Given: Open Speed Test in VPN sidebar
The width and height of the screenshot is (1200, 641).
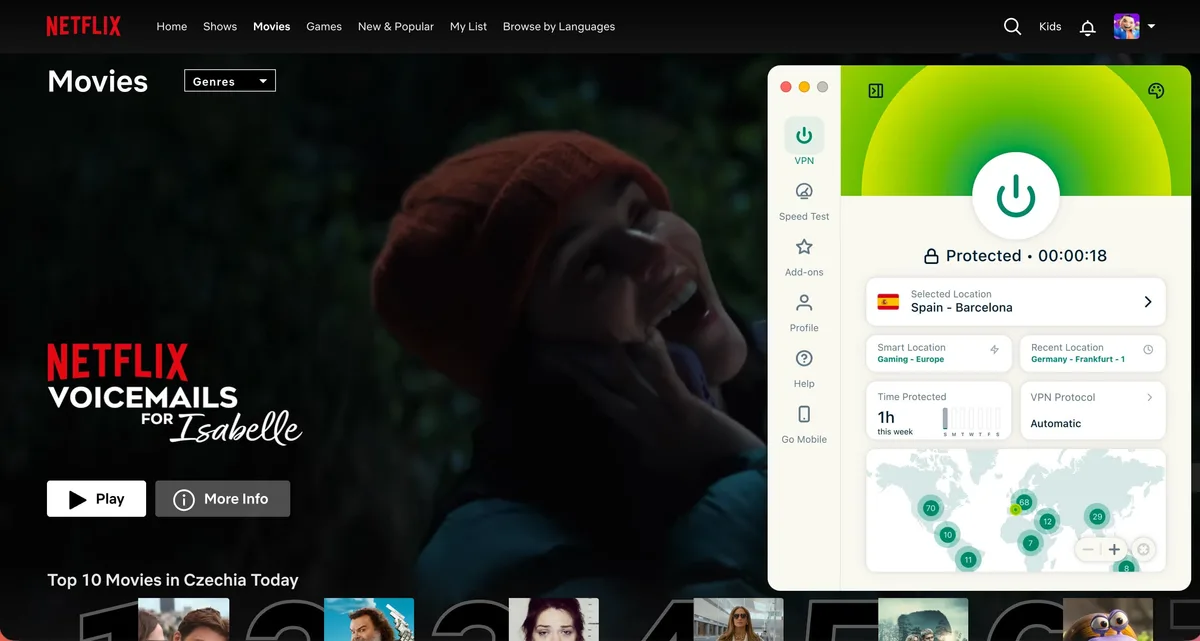Looking at the screenshot, I should (804, 199).
